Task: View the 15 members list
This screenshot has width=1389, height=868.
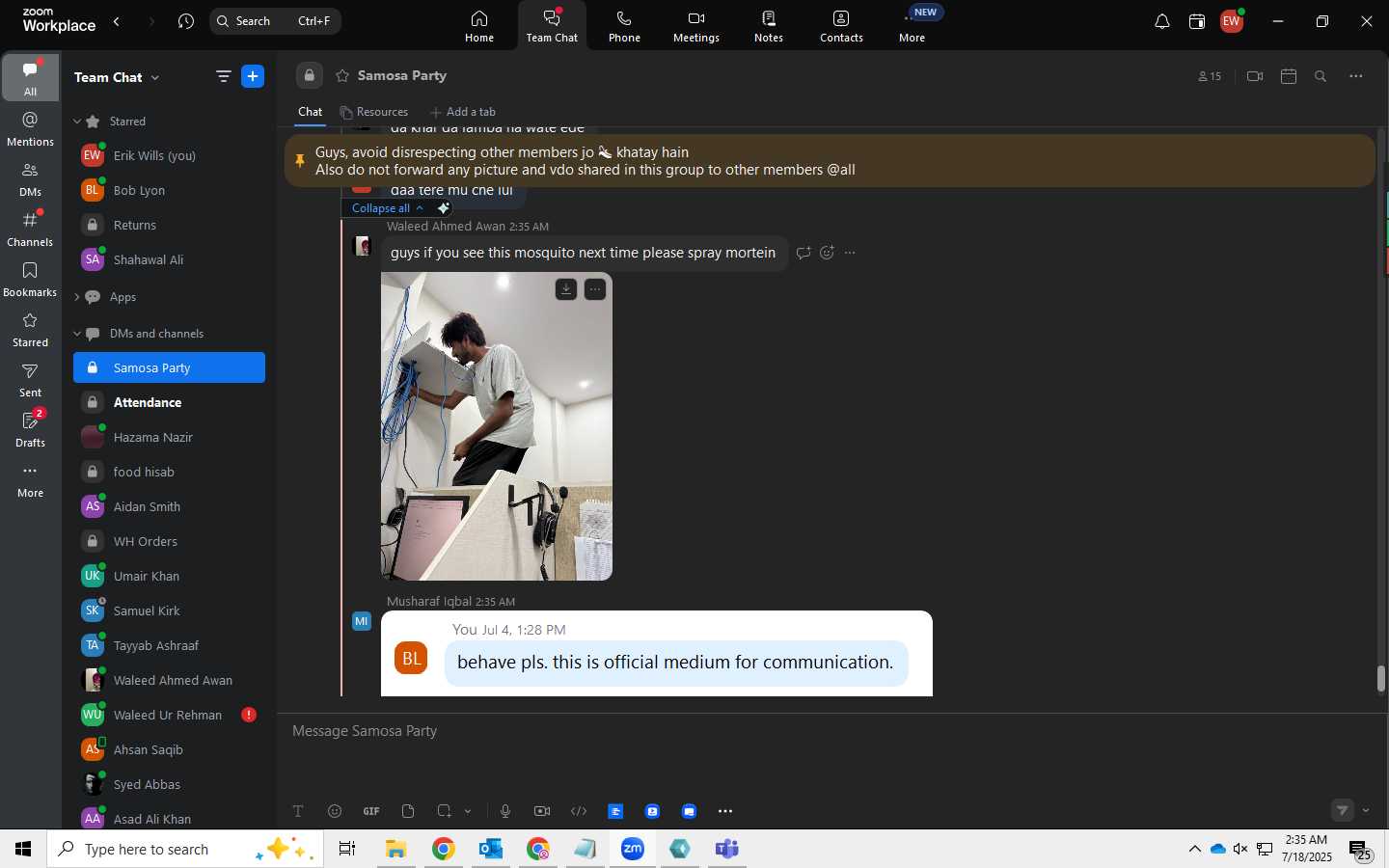Action: (x=1210, y=76)
